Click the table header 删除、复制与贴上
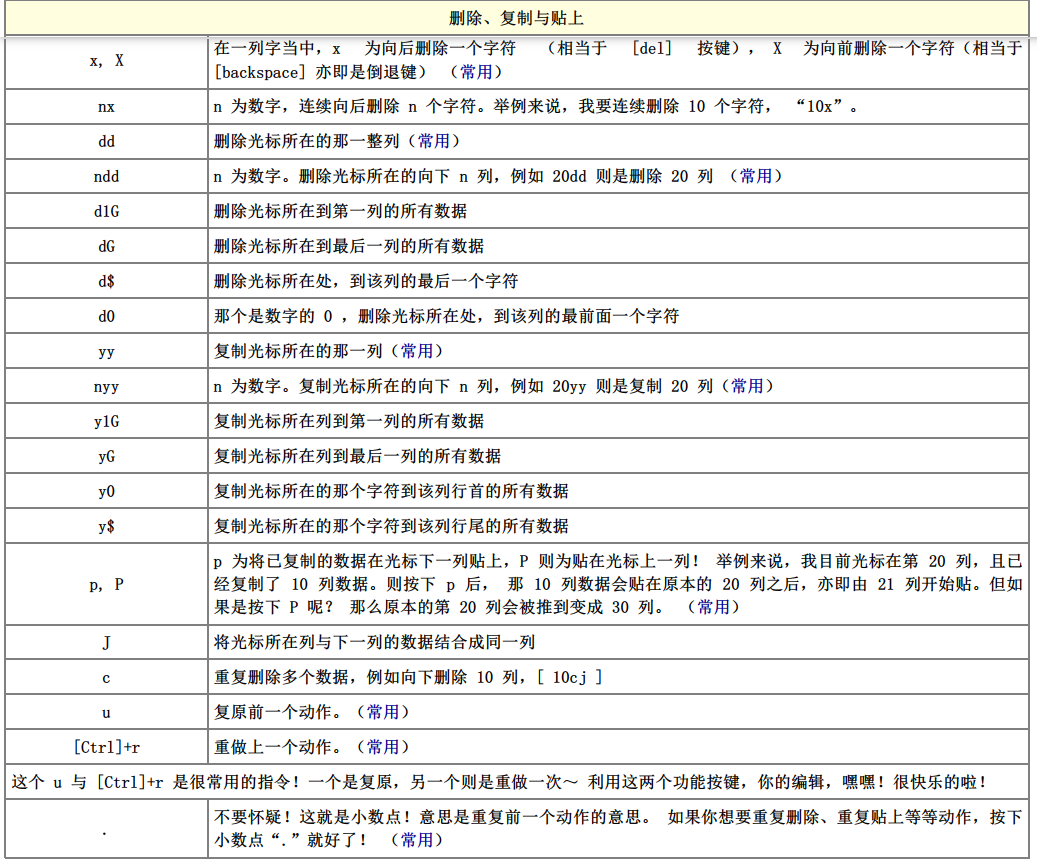 [x=518, y=18]
